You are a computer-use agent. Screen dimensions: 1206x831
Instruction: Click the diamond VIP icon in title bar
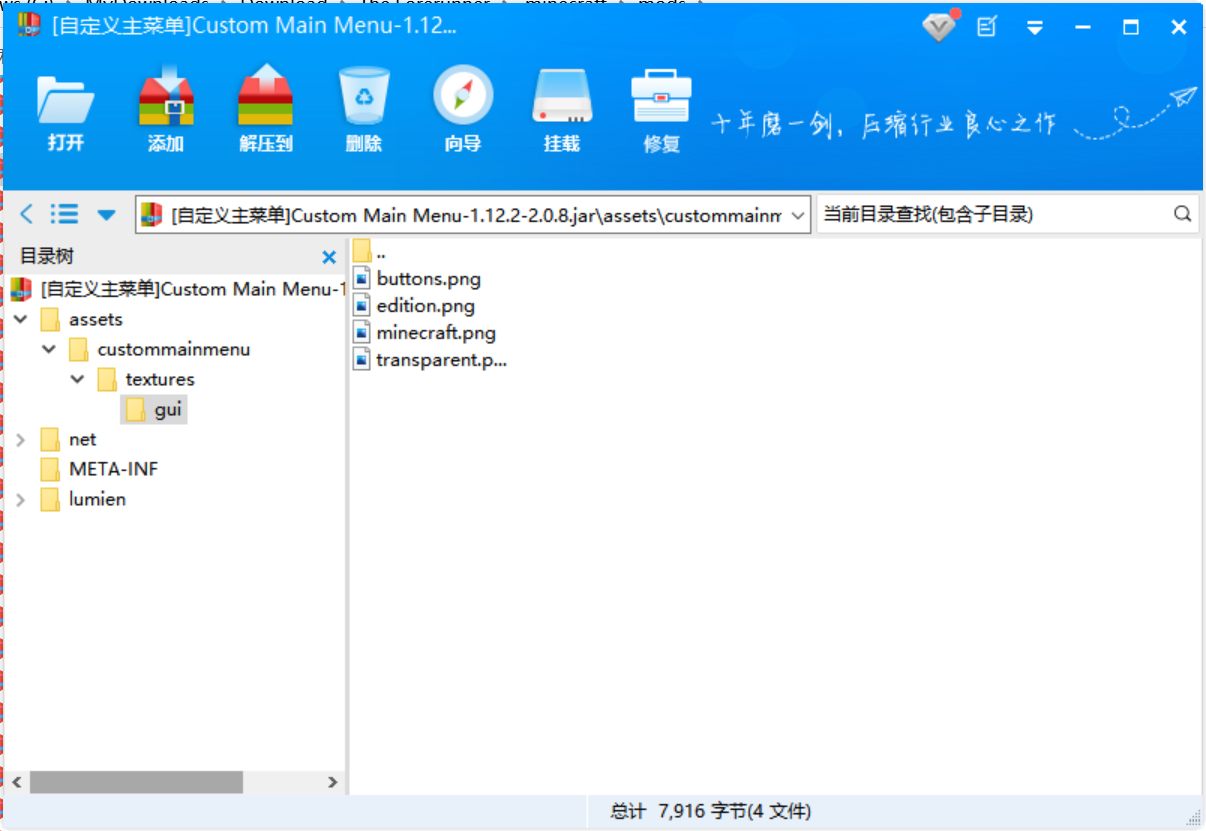click(x=939, y=27)
